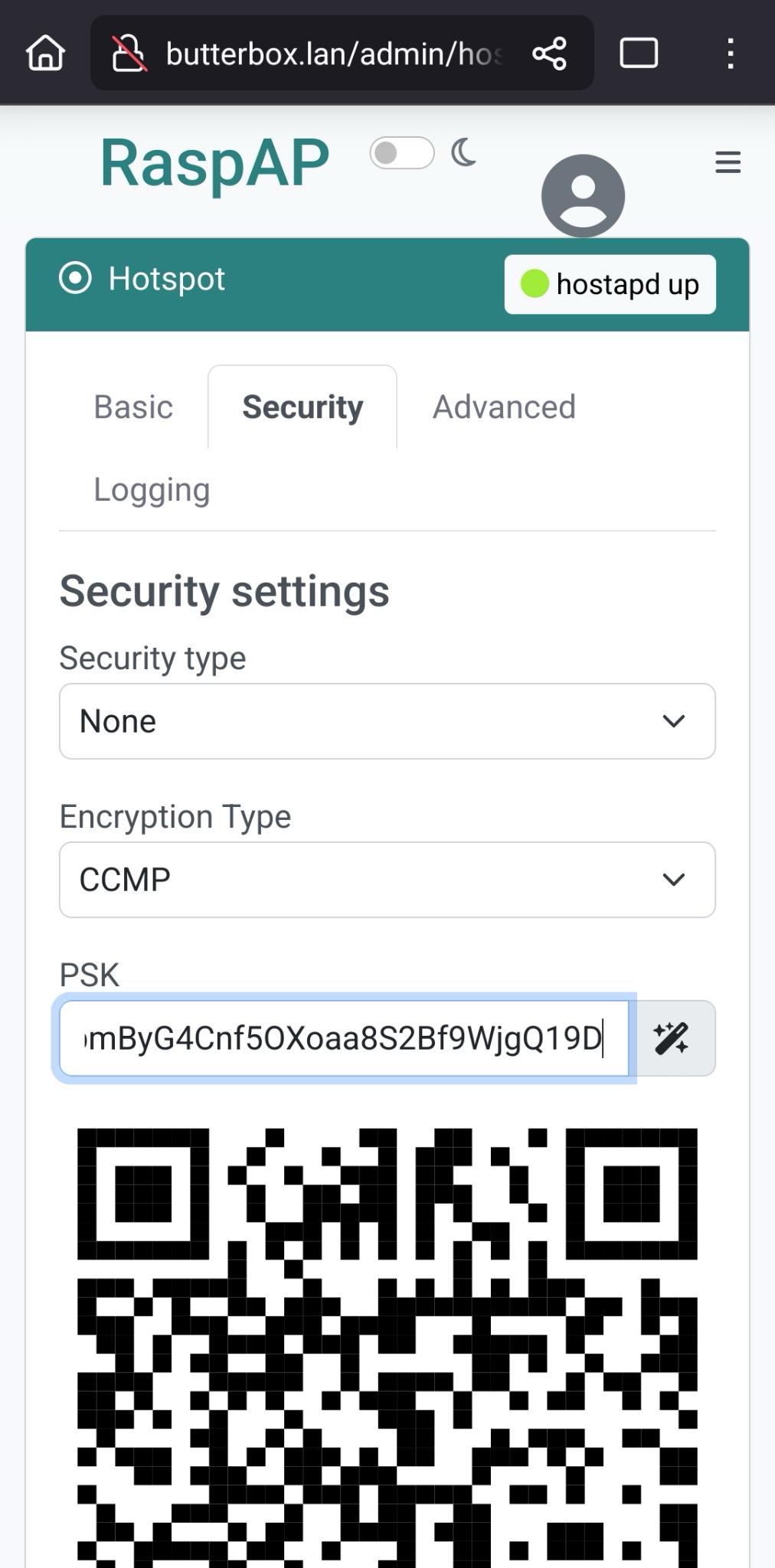
Task: Click the moon night mode icon
Action: [463, 153]
